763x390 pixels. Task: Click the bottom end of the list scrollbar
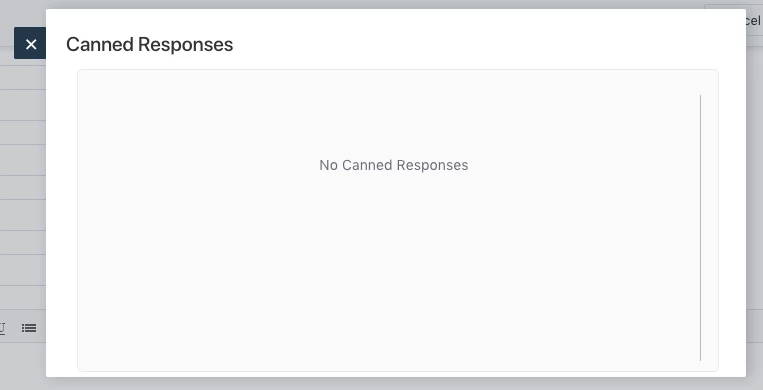click(x=701, y=358)
